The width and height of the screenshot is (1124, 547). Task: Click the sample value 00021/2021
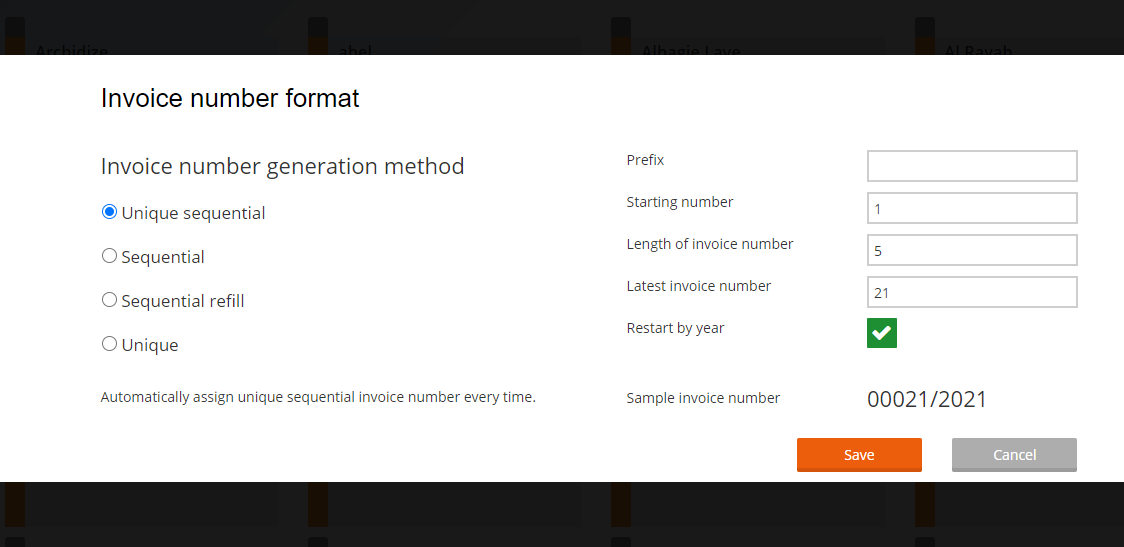(x=927, y=400)
